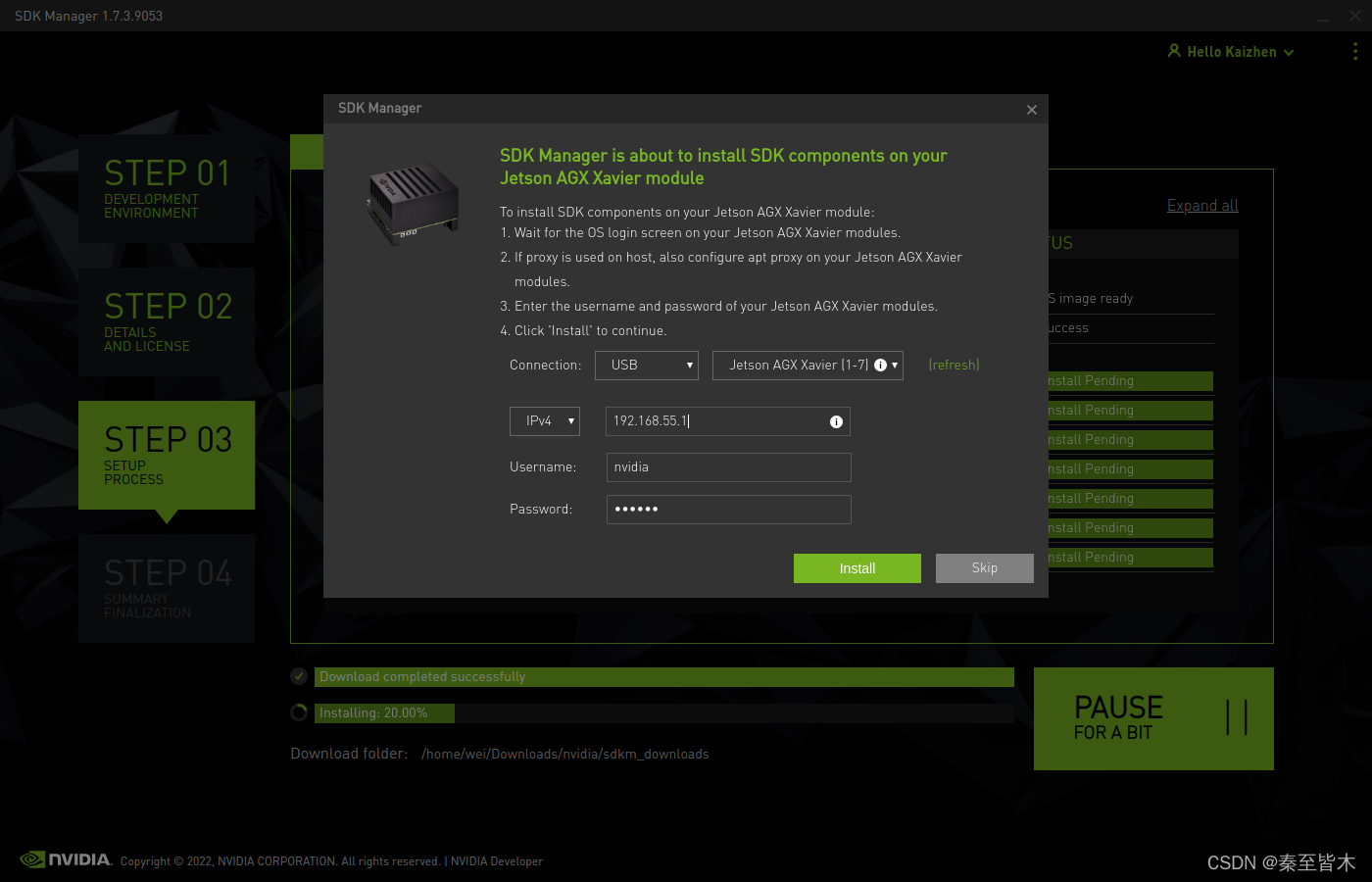1372x882 pixels.
Task: Click the installing spinner icon
Action: click(299, 712)
